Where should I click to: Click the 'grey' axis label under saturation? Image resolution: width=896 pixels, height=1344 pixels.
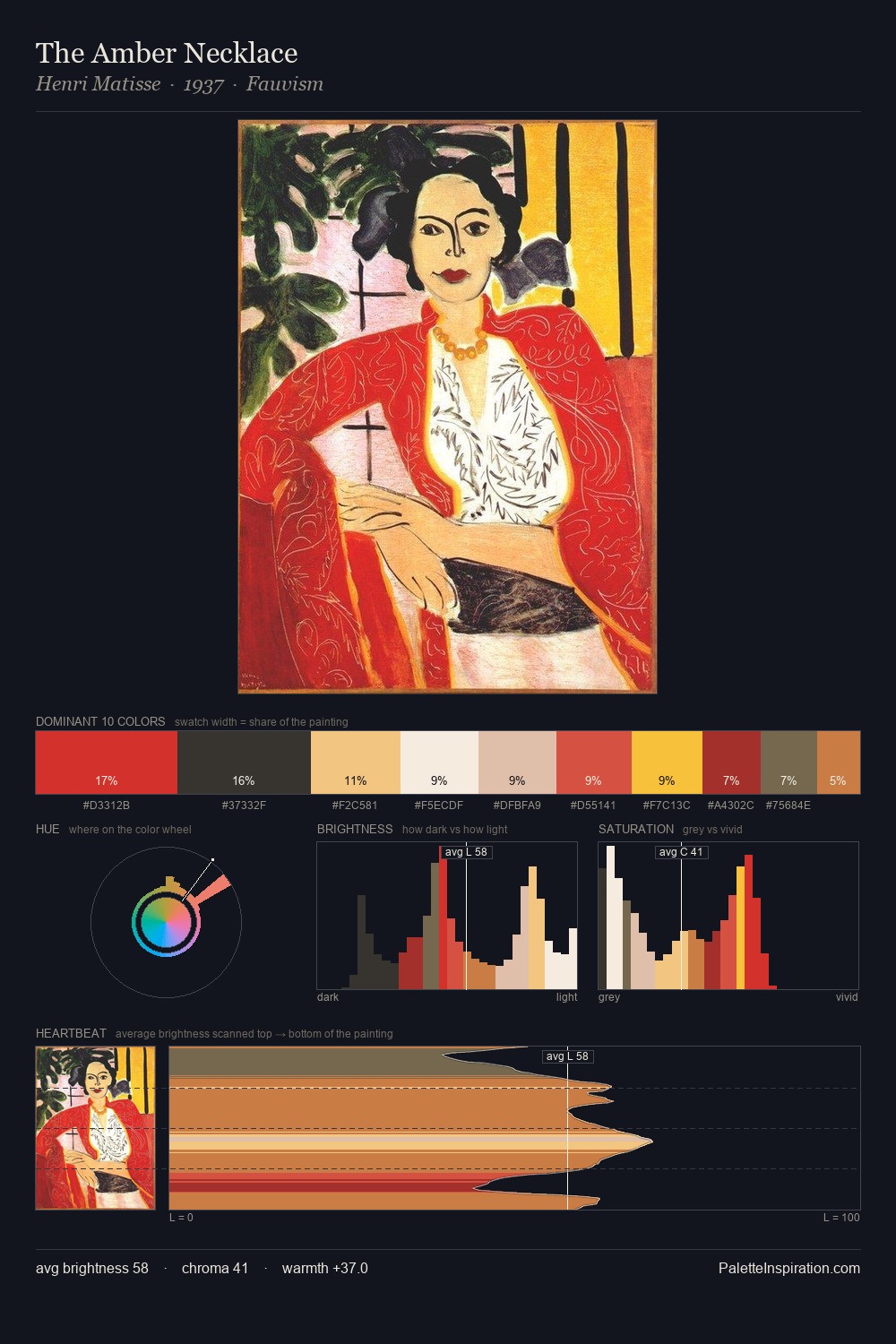609,996
